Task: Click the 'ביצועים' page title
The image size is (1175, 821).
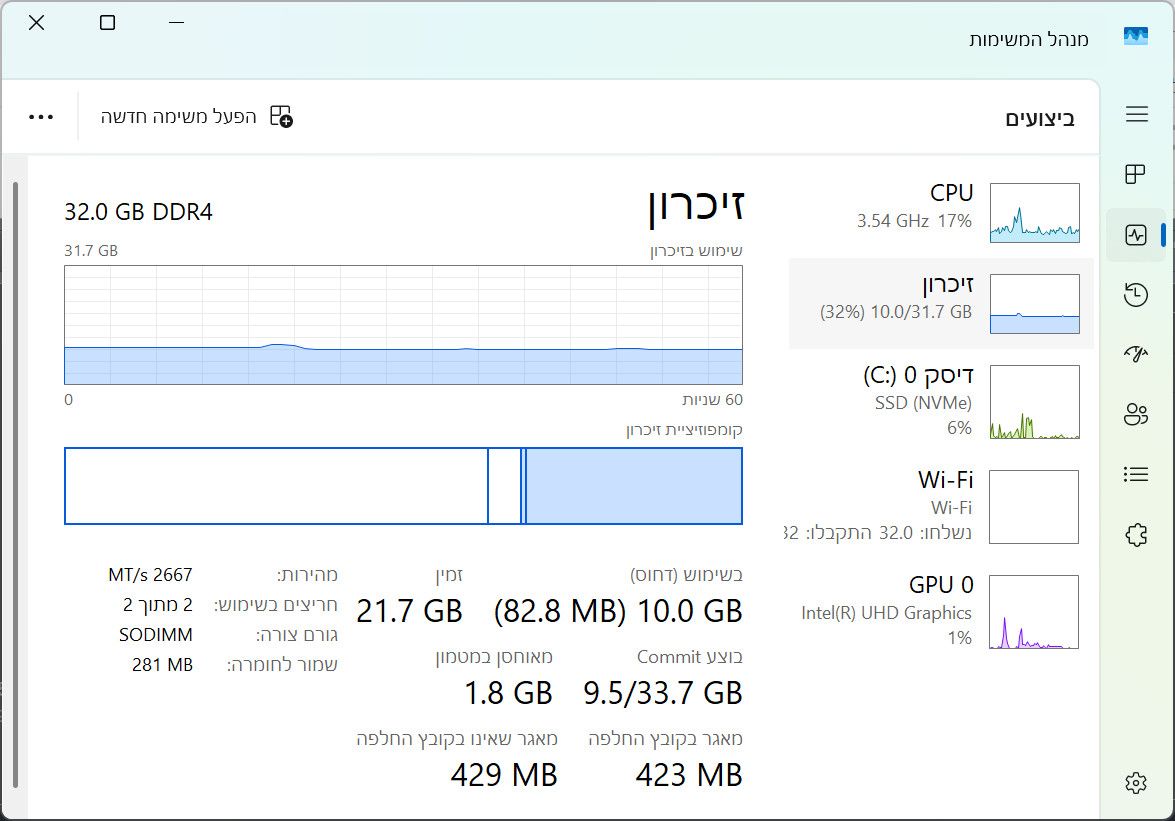Action: pos(1039,118)
